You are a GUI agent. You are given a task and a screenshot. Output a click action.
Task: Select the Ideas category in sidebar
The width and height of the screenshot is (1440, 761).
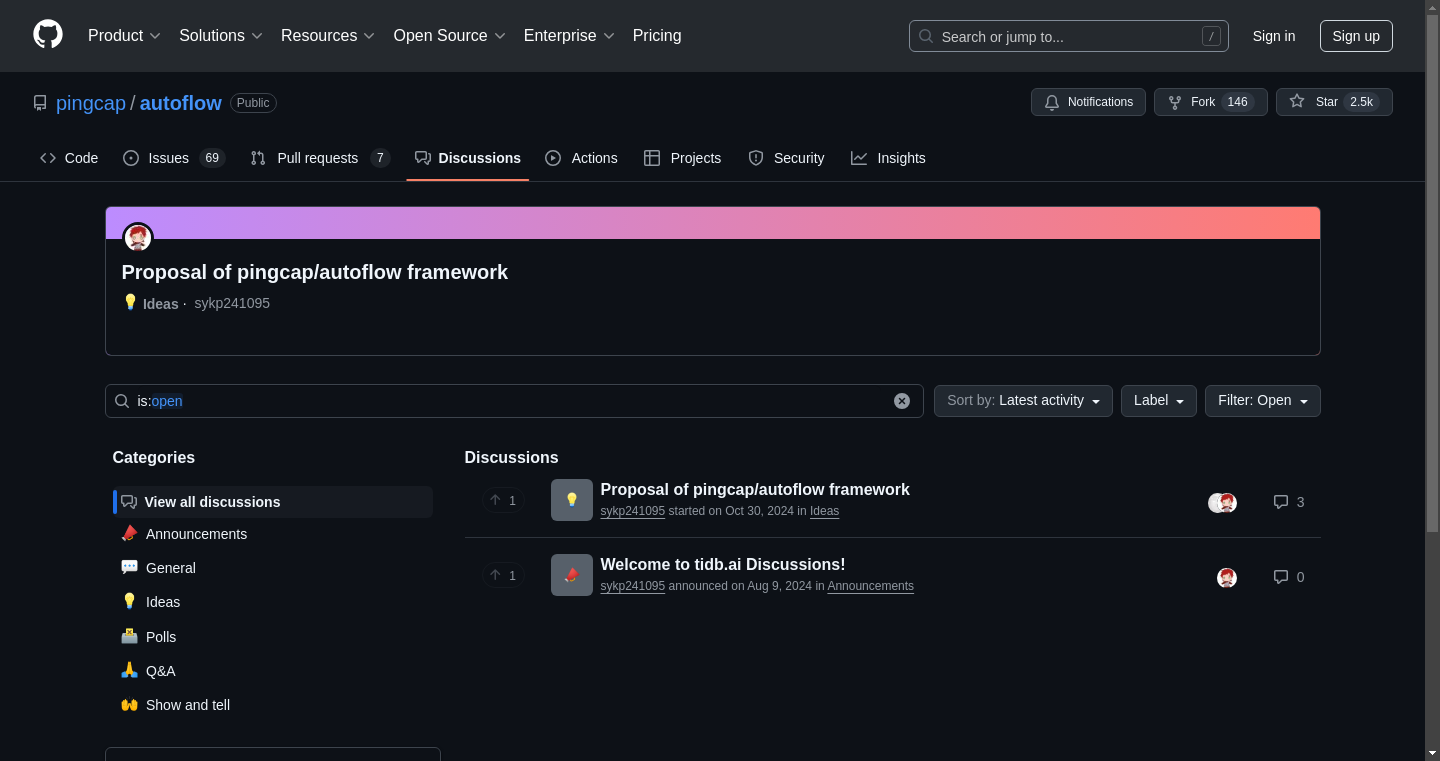click(273, 602)
